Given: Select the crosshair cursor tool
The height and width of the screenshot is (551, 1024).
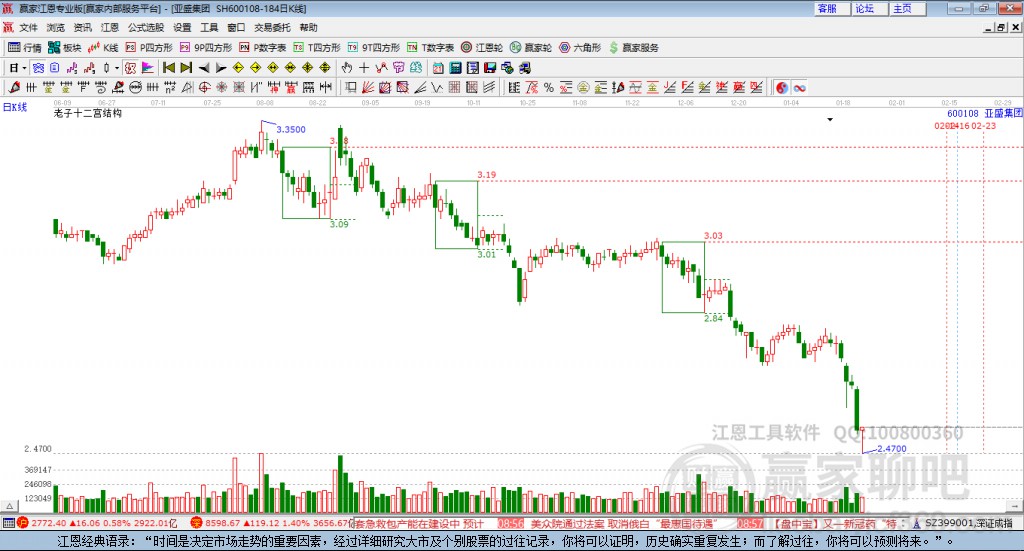Looking at the screenshot, I should pos(364,68).
